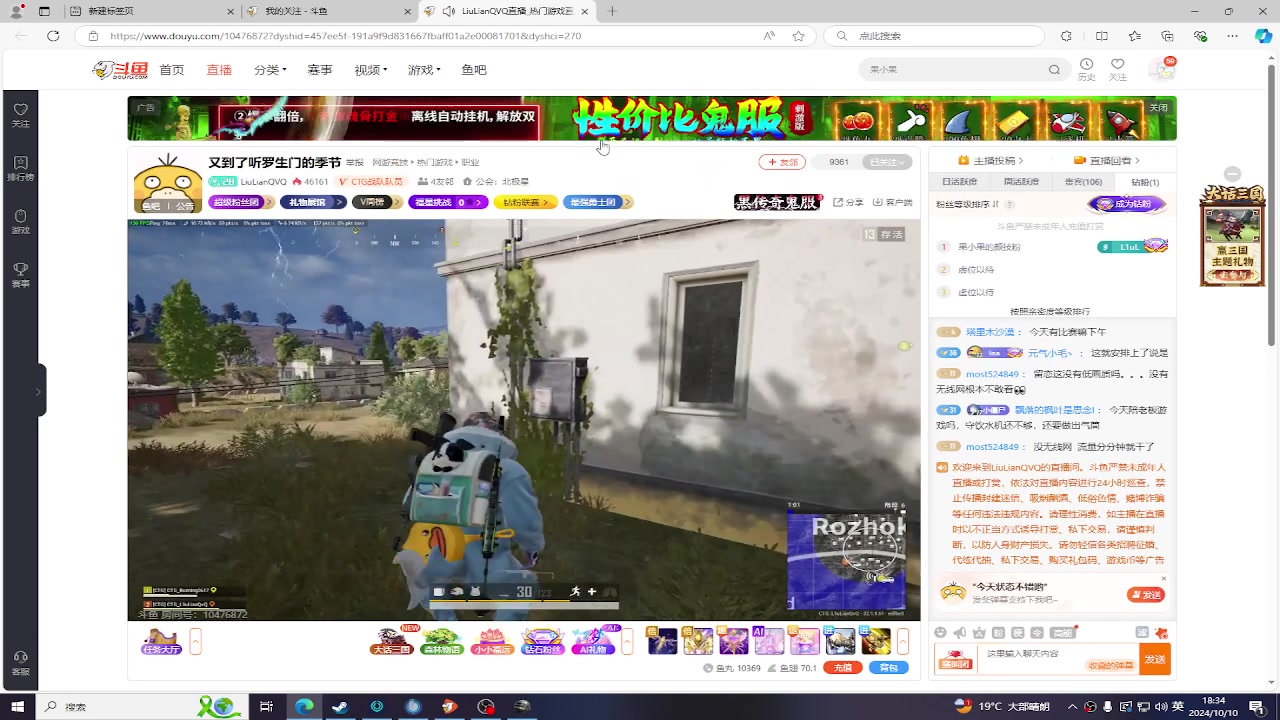This screenshot has width=1280, height=720.
Task: Open the 历史 history clock icon
Action: coord(1086,69)
